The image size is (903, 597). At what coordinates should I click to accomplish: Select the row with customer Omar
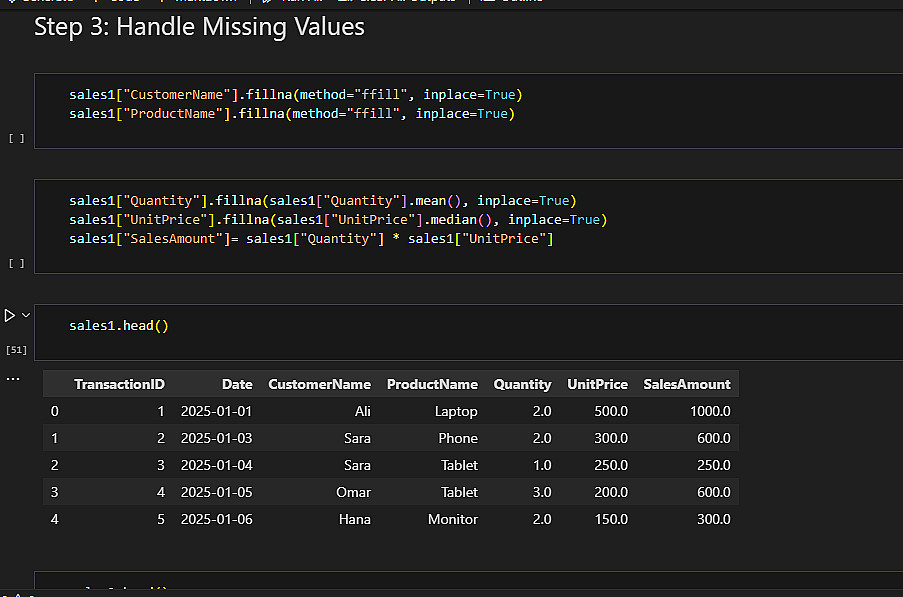click(x=353, y=492)
